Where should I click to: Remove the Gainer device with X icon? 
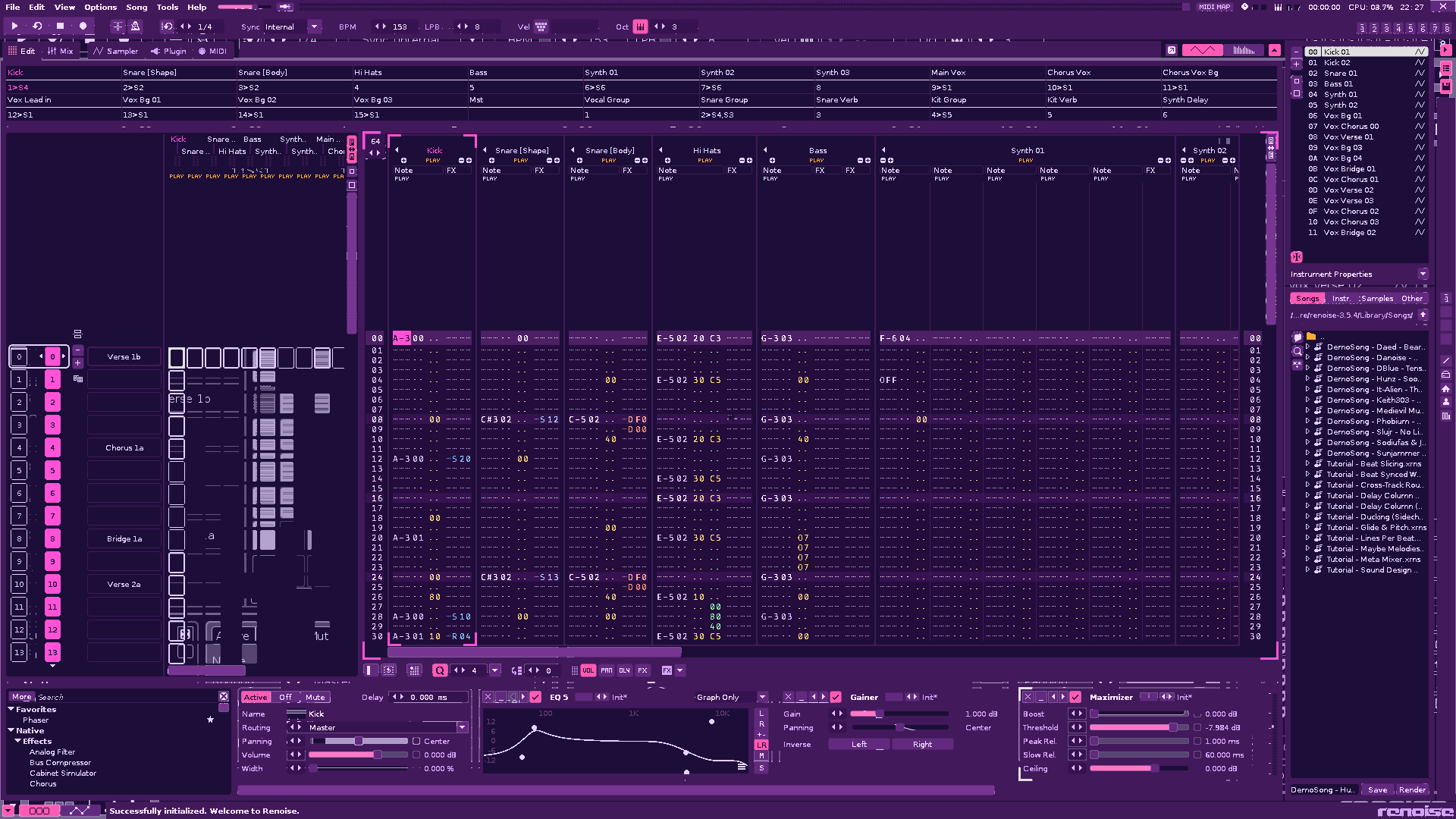click(788, 697)
